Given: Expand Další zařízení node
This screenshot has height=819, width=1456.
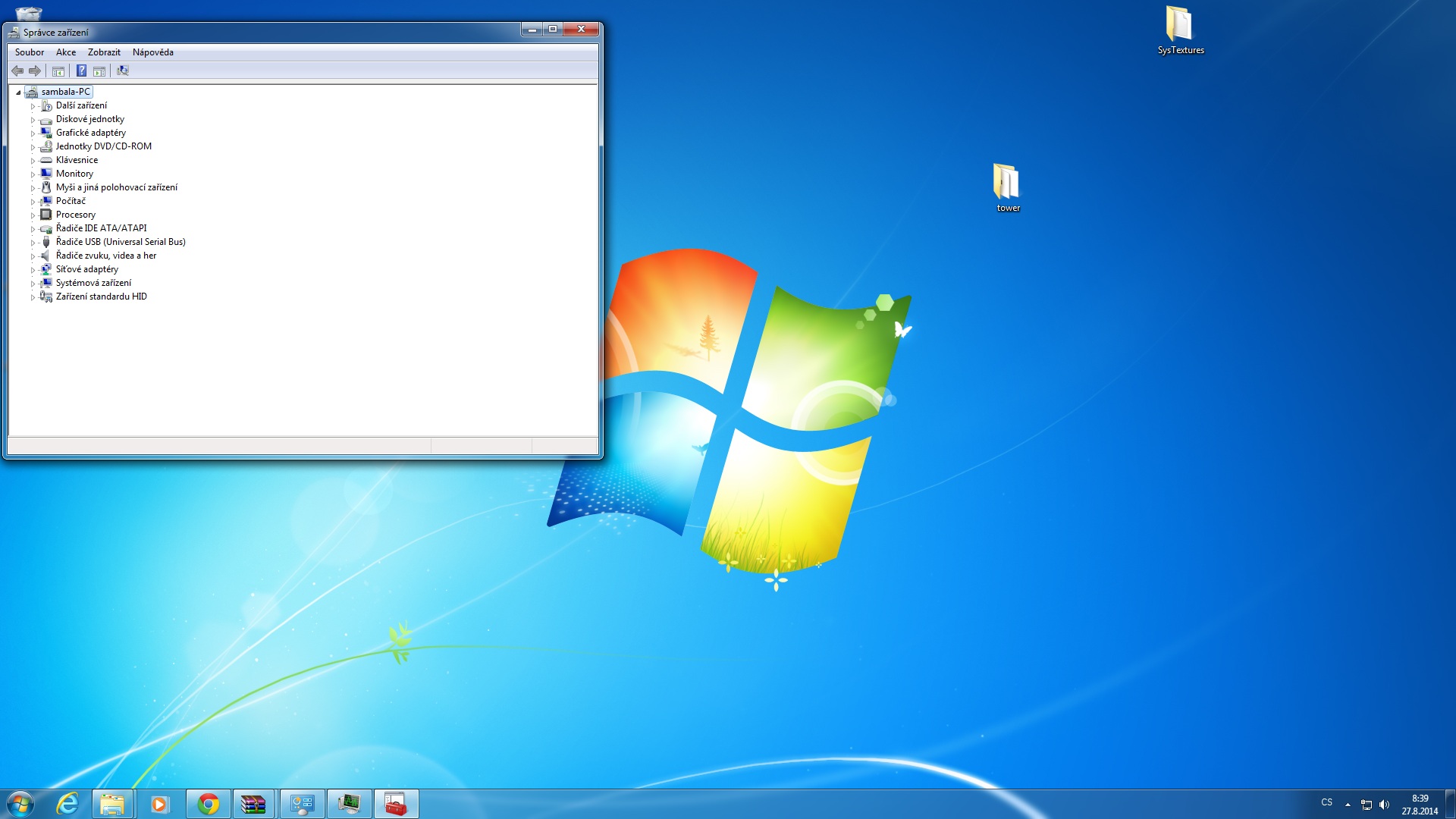Looking at the screenshot, I should tap(33, 106).
